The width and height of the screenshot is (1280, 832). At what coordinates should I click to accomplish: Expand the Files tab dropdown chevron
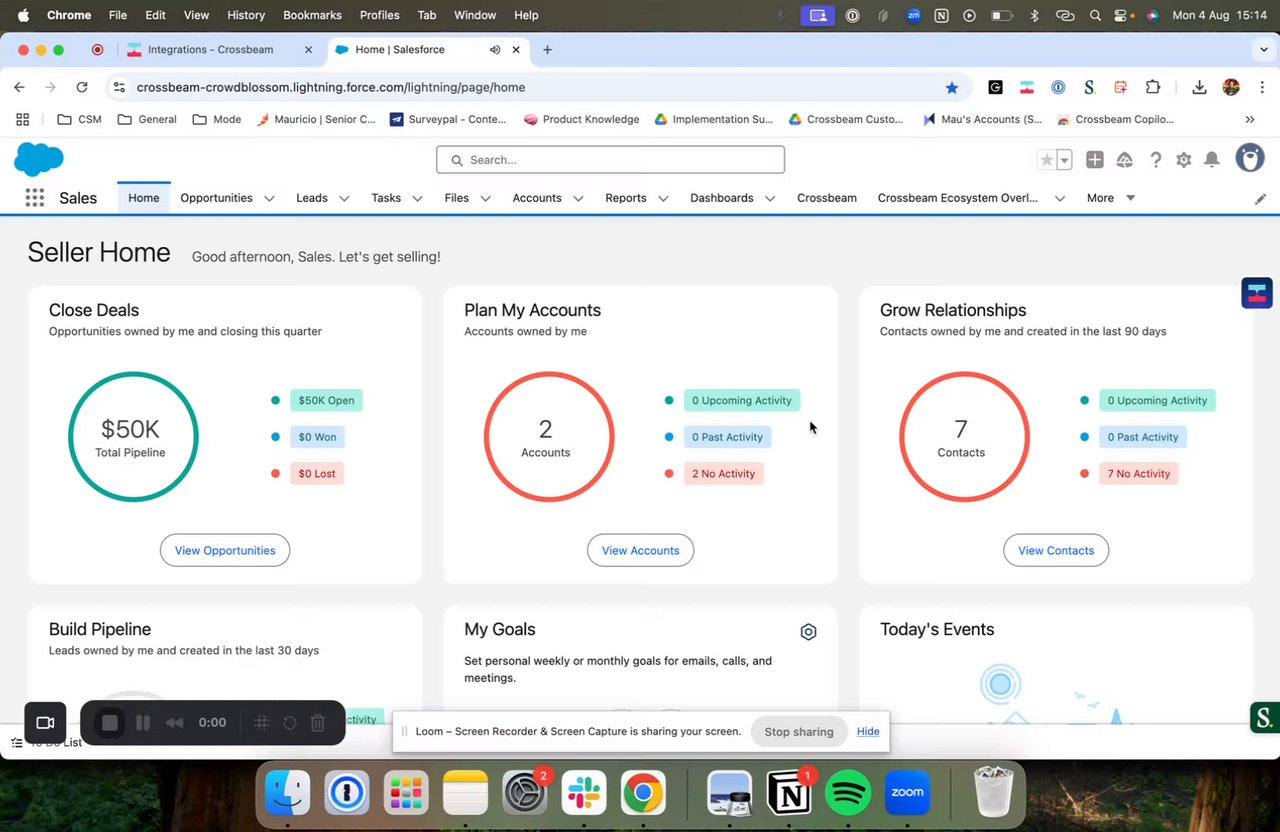click(x=485, y=199)
